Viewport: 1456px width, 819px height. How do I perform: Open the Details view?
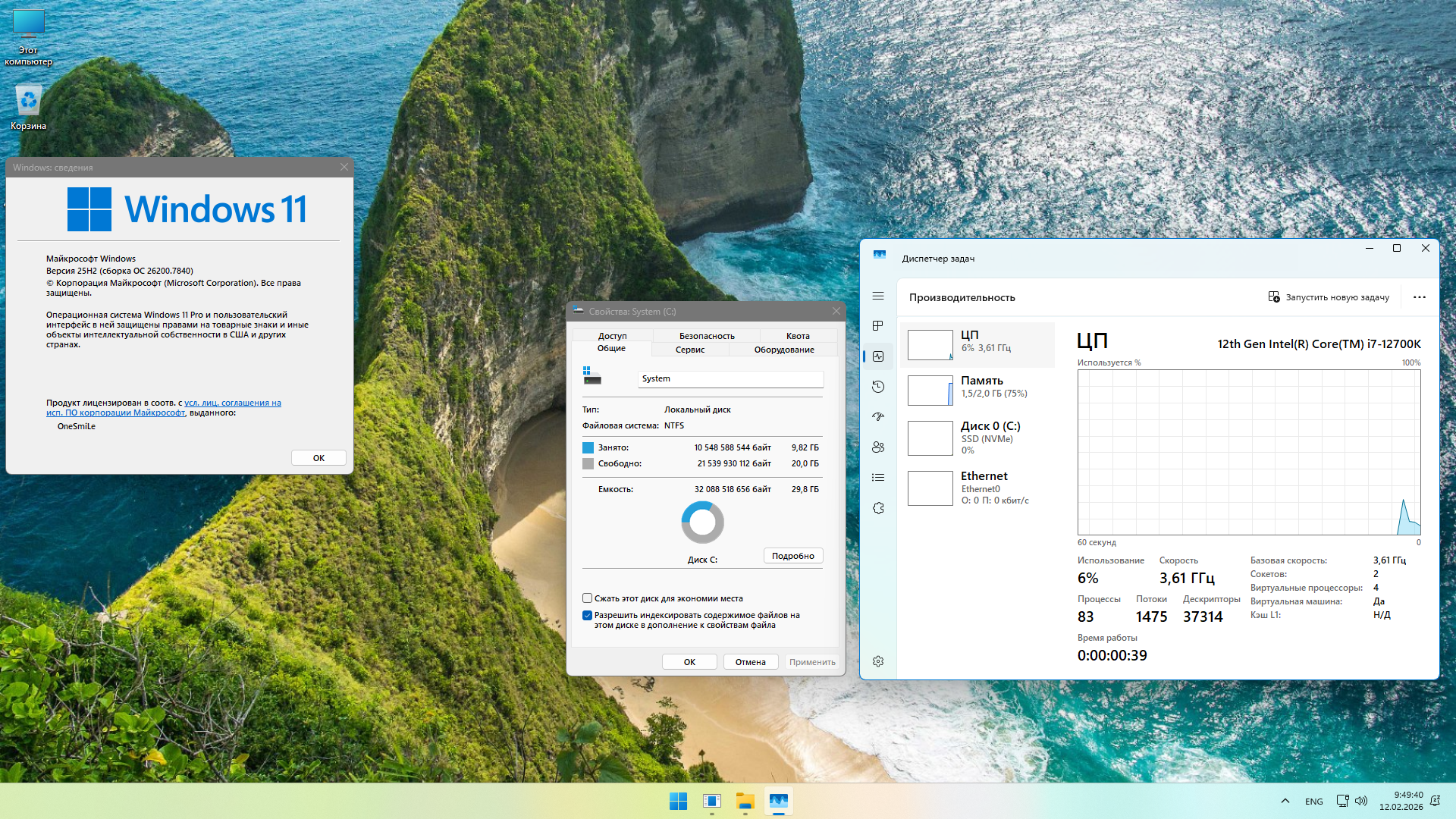(x=877, y=477)
